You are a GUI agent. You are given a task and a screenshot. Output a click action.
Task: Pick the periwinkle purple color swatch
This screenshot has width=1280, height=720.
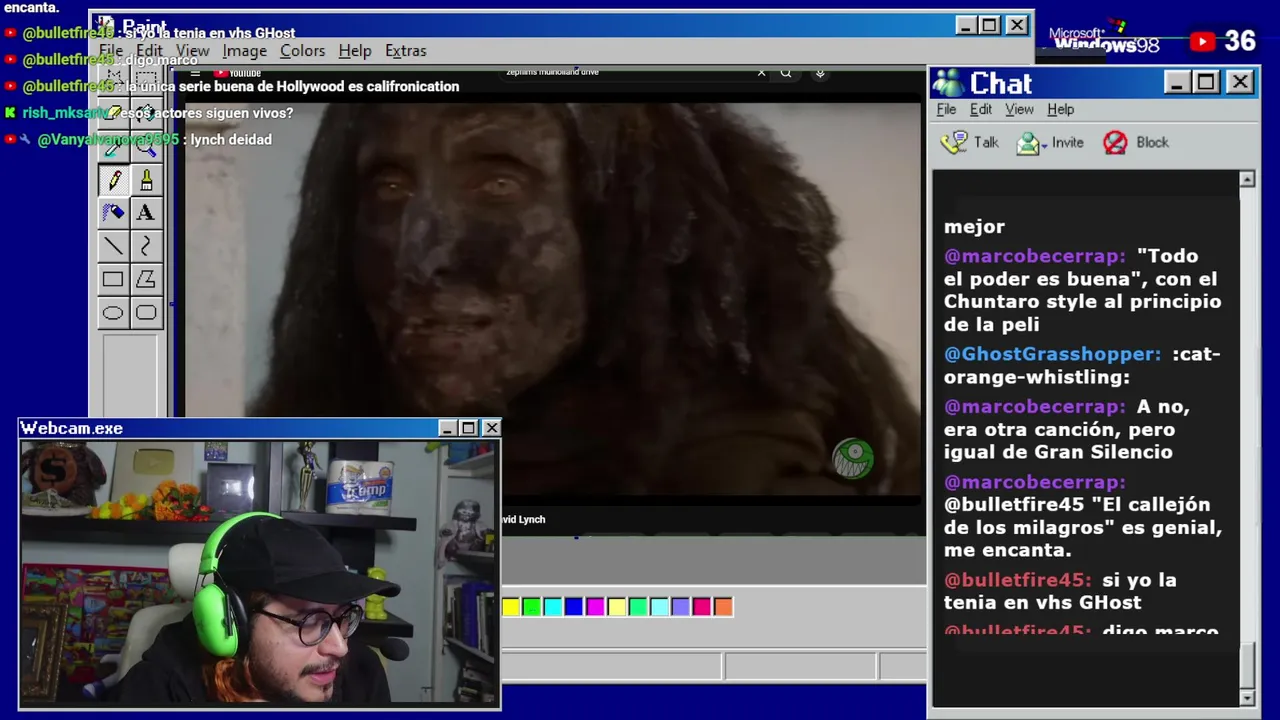click(680, 607)
